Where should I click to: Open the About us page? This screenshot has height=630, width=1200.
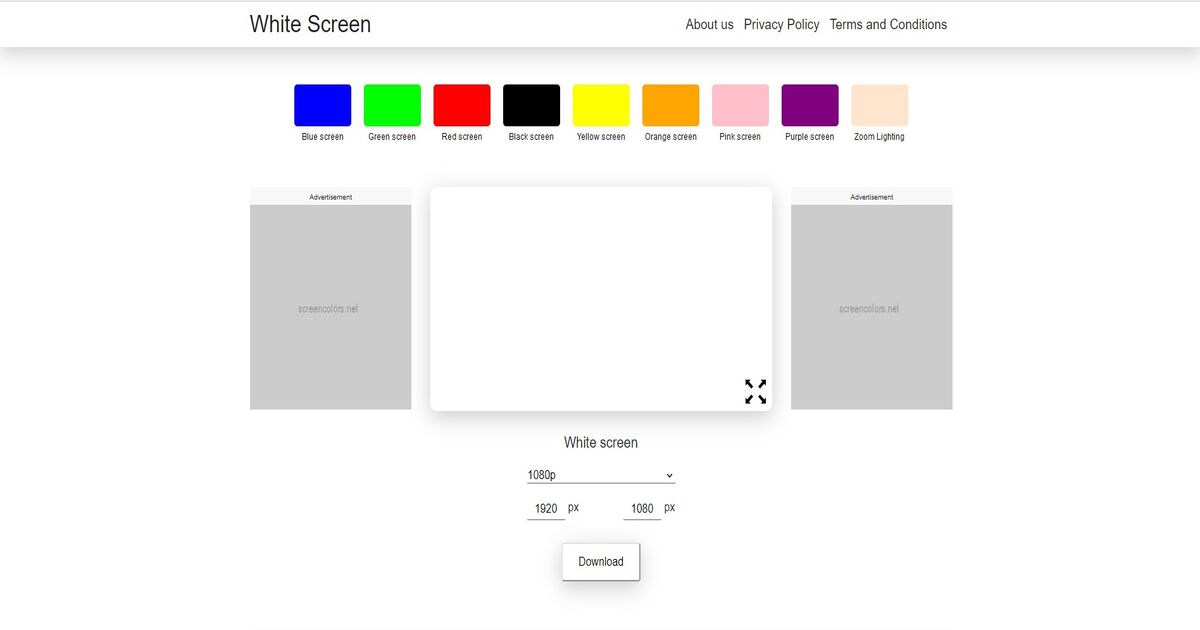point(709,24)
